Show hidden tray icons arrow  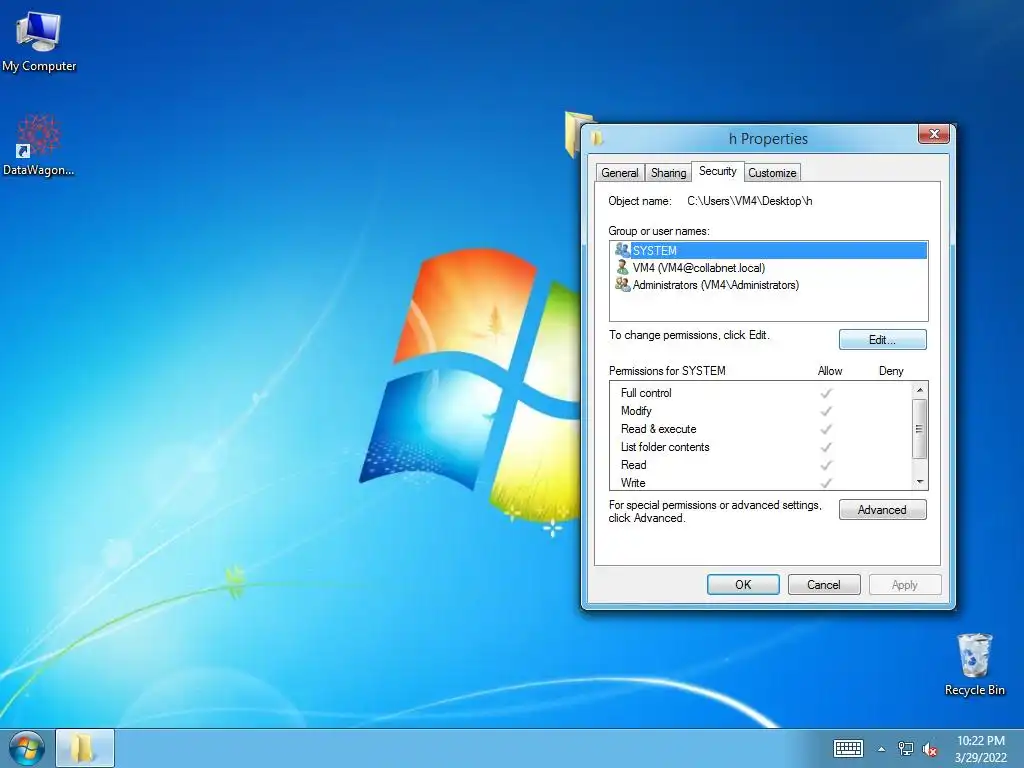882,749
